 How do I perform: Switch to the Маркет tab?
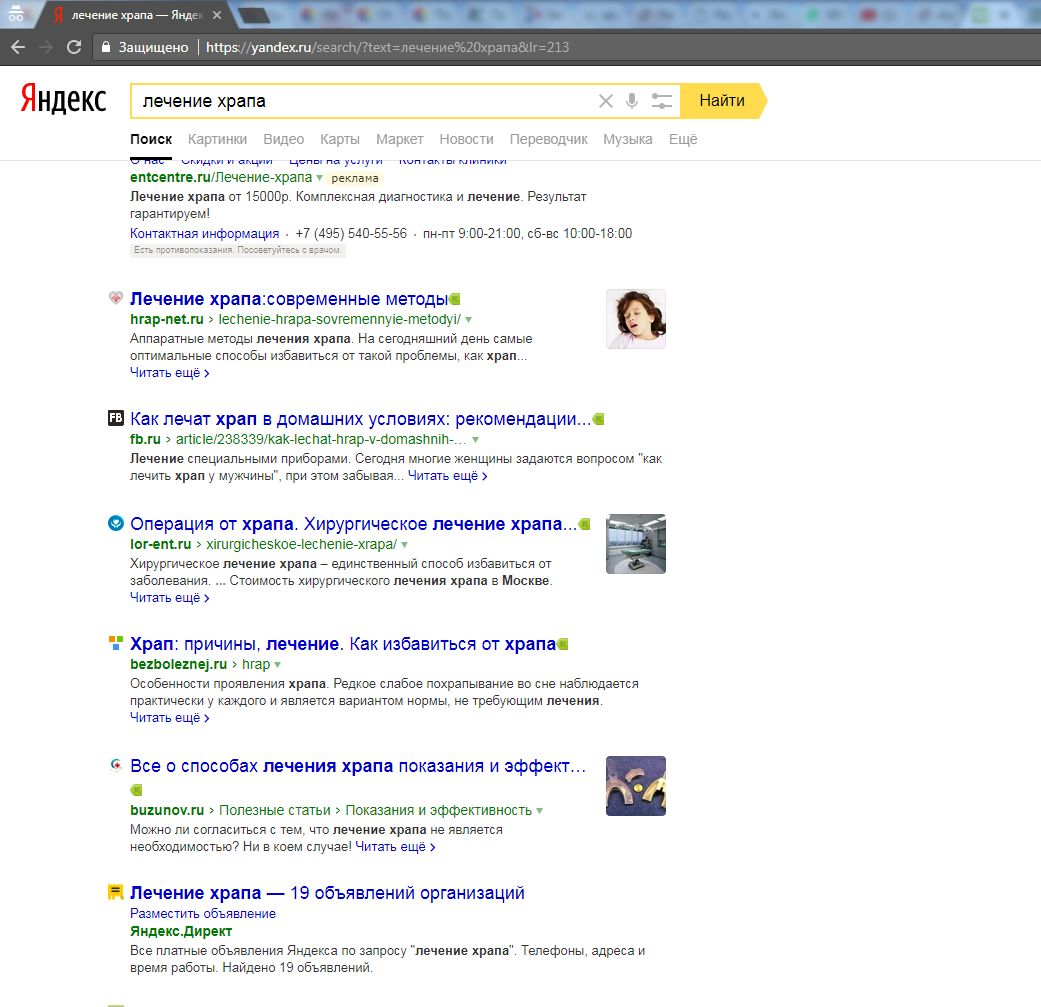[x=400, y=139]
